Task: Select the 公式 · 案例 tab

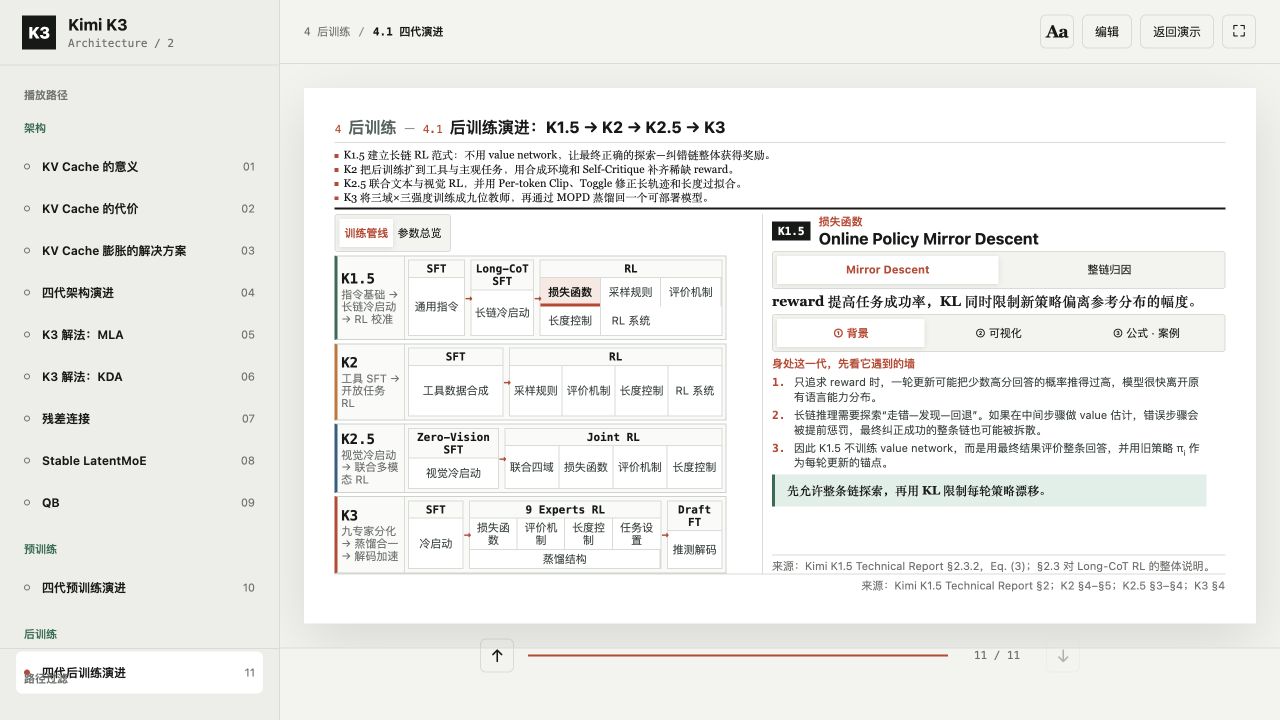Action: point(1146,333)
